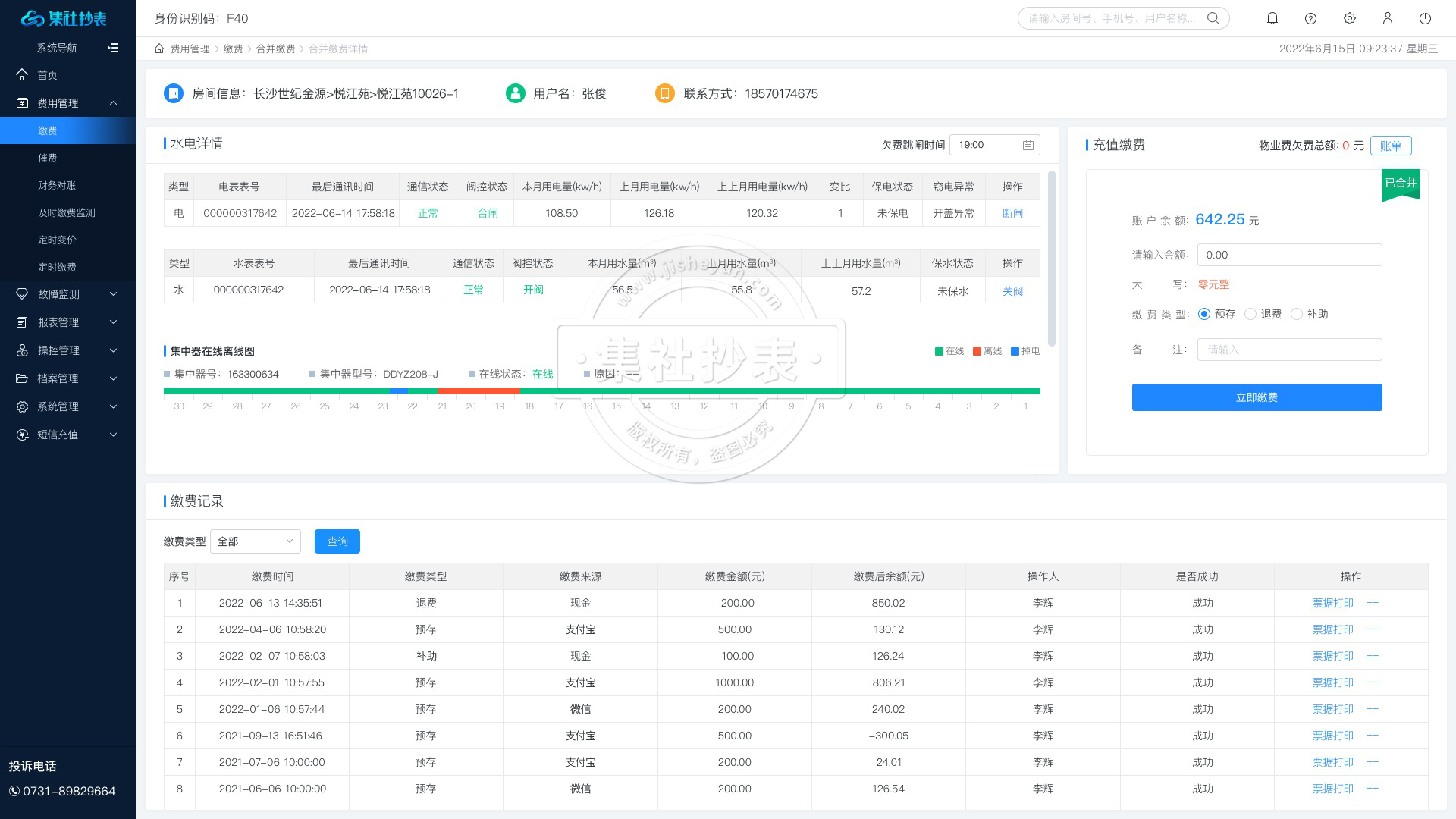
Task: Open the 欠费跳闸时间 time picker
Action: (994, 145)
